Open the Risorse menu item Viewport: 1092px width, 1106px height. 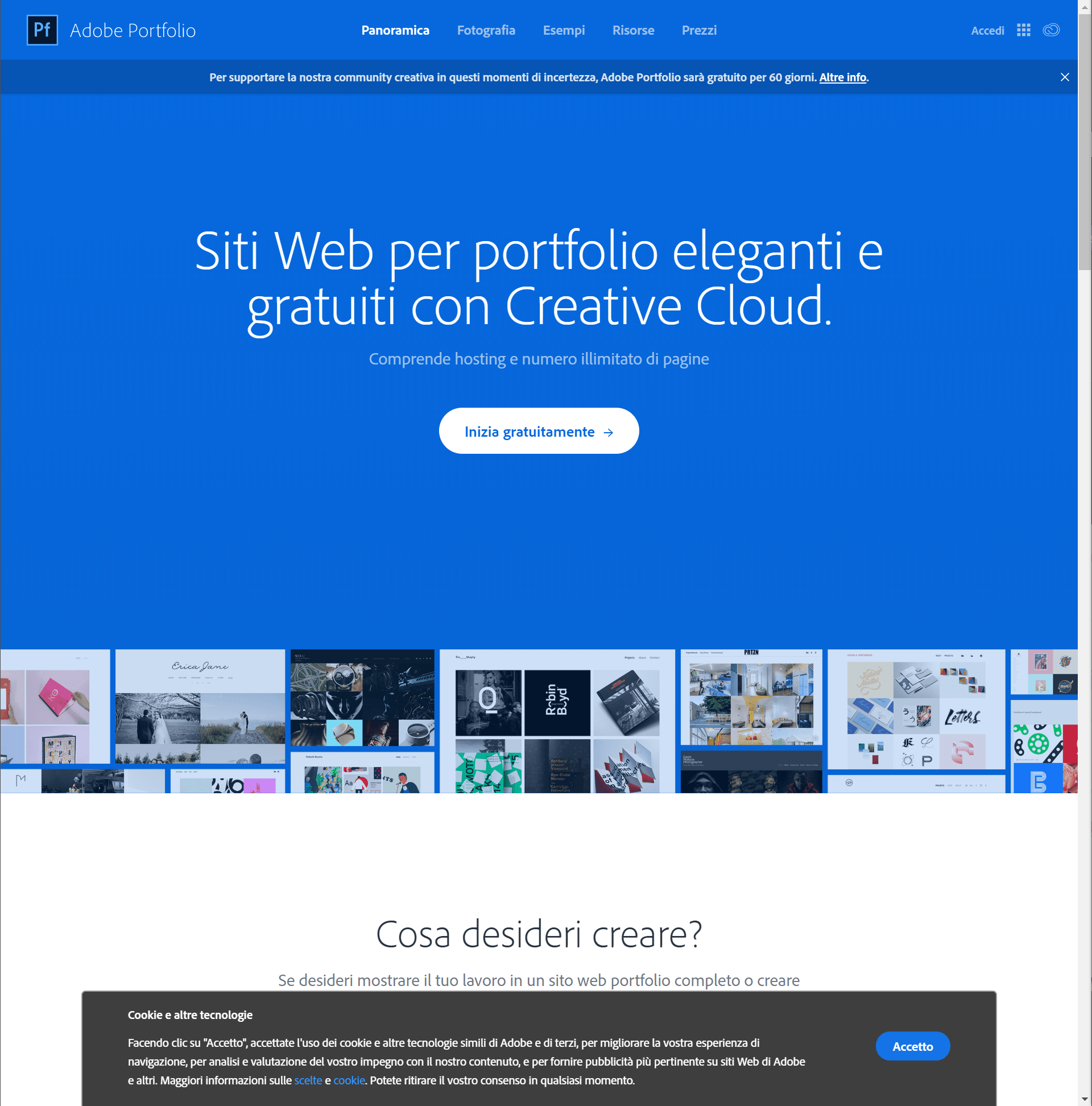click(x=634, y=30)
